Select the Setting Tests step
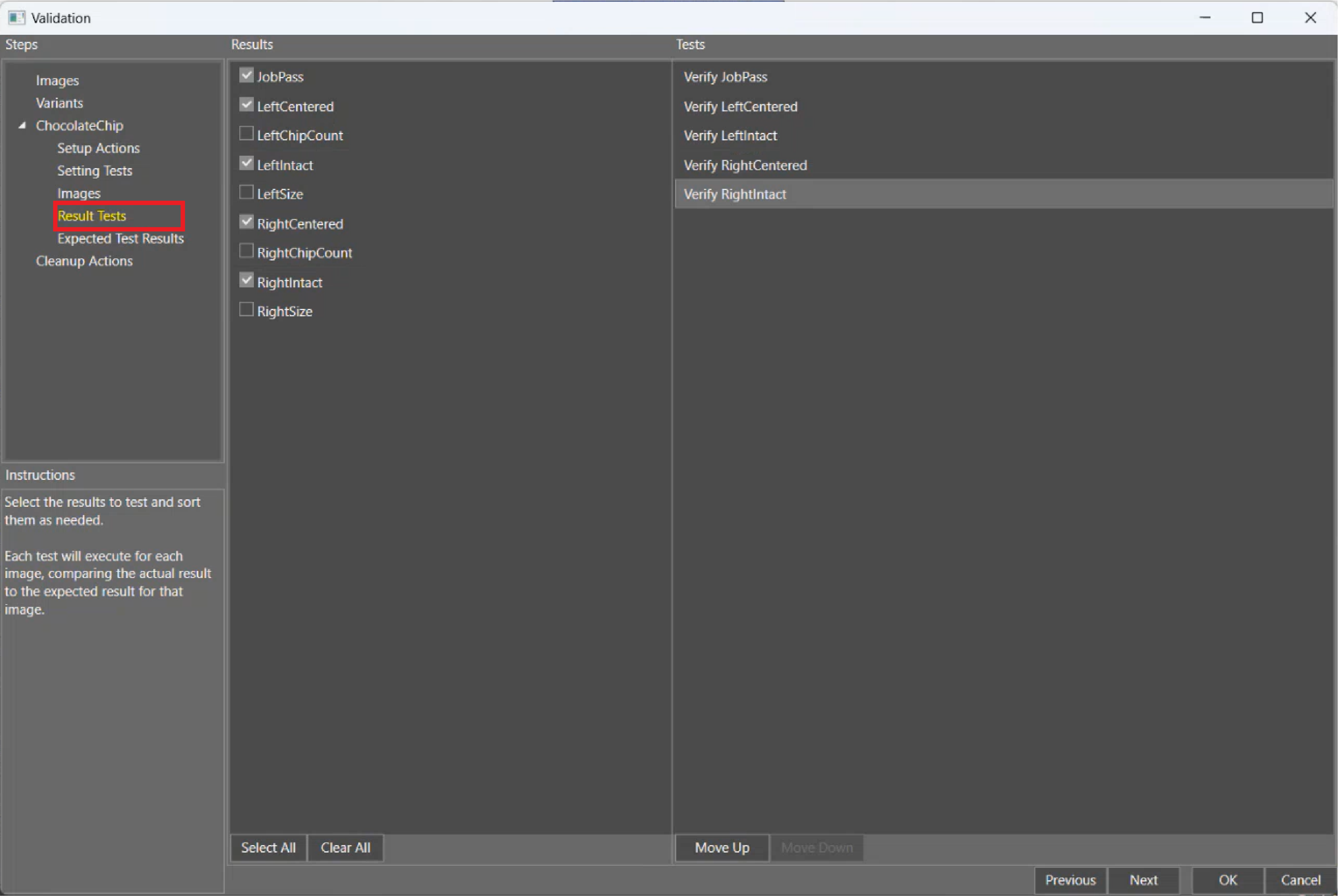The height and width of the screenshot is (896, 1338). tap(94, 171)
